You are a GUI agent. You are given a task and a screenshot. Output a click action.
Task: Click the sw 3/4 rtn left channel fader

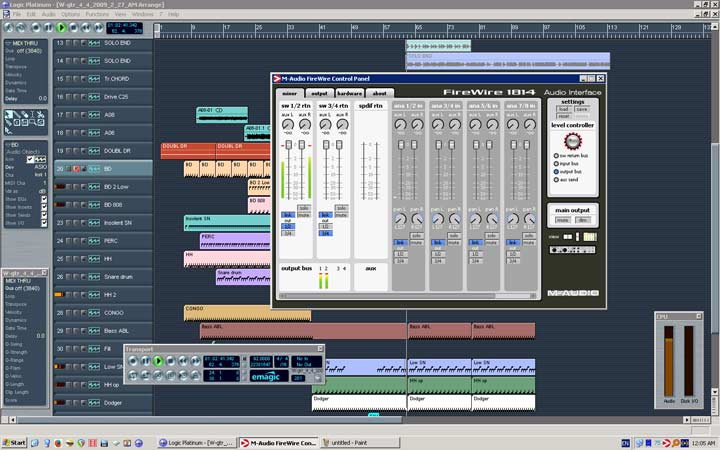pos(326,145)
